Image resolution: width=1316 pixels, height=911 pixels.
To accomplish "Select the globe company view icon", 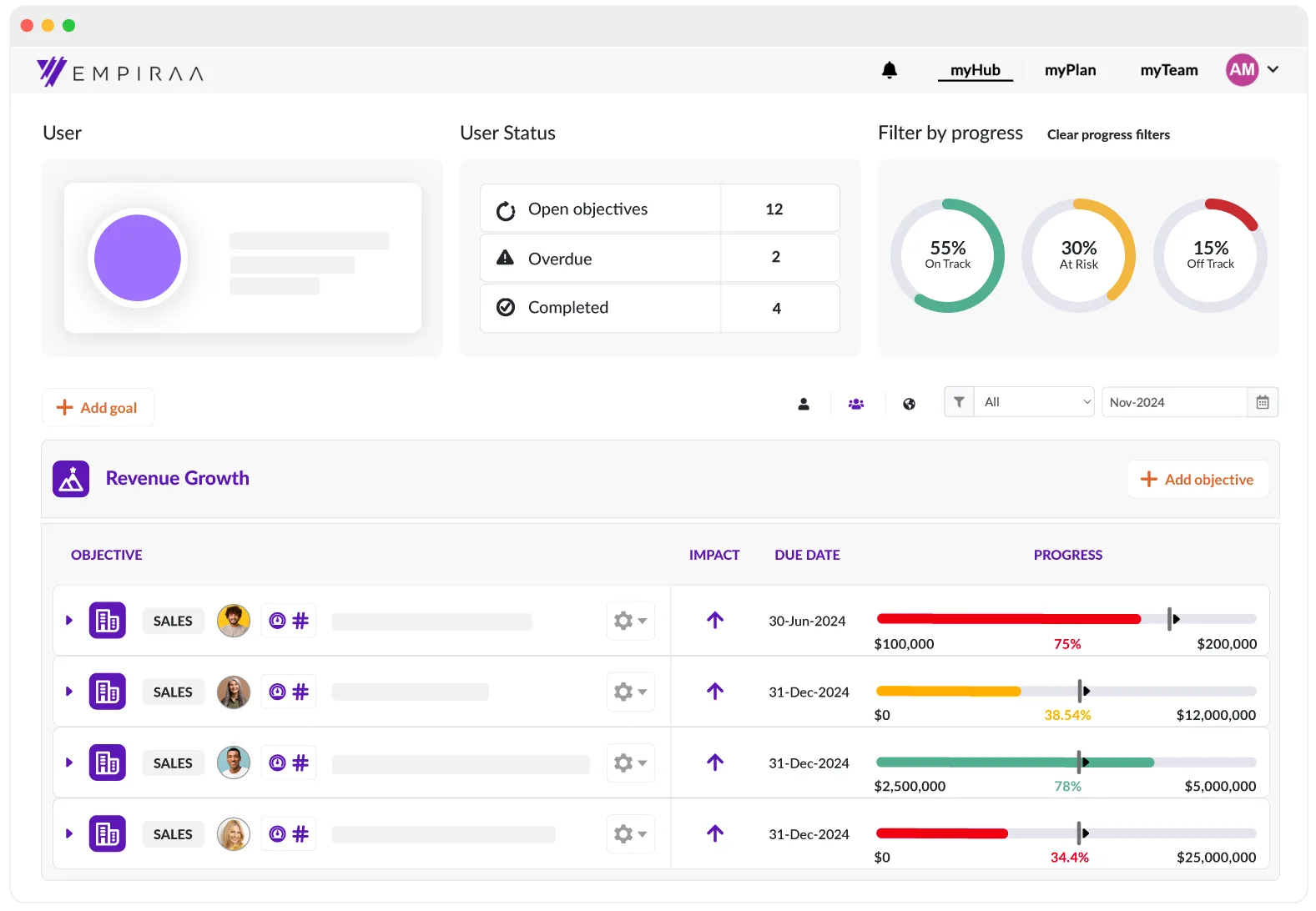I will pos(909,404).
